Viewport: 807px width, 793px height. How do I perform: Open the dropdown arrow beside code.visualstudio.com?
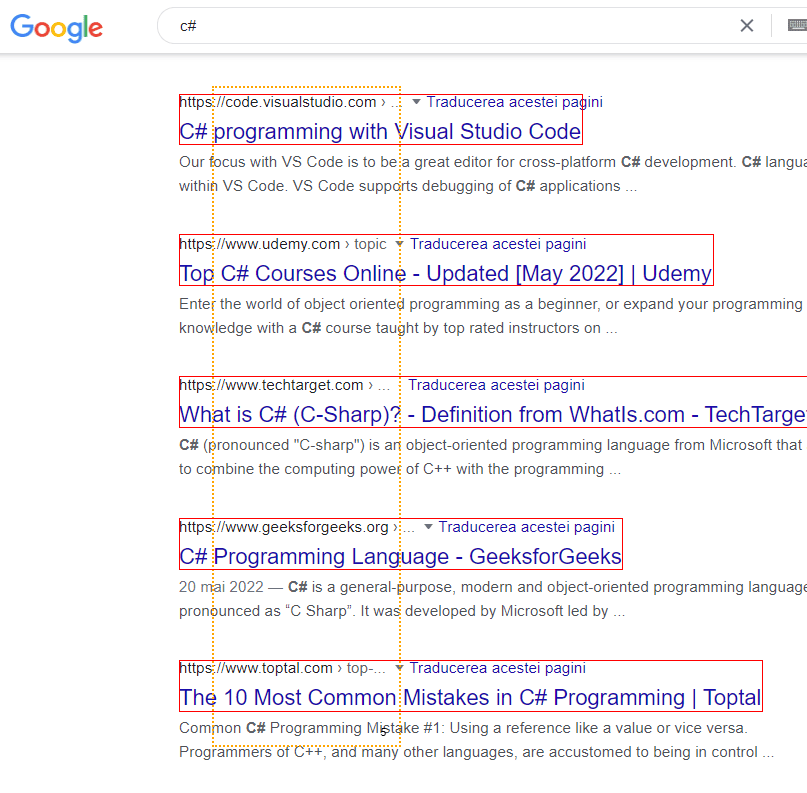pos(416,102)
